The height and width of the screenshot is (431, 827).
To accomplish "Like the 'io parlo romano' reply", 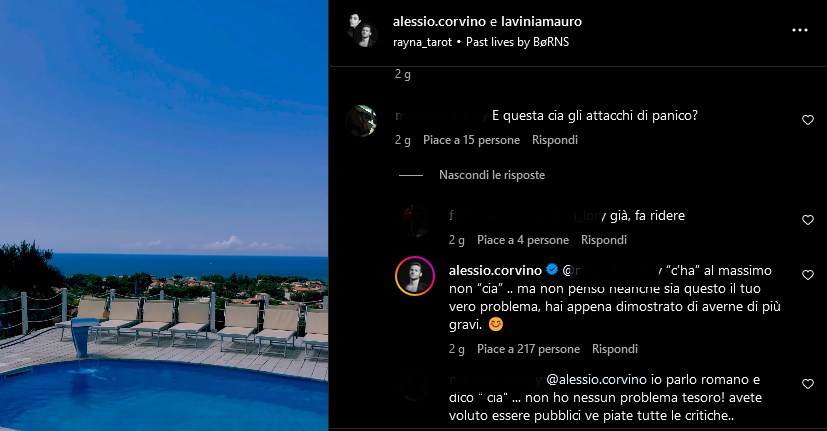I will coord(807,384).
